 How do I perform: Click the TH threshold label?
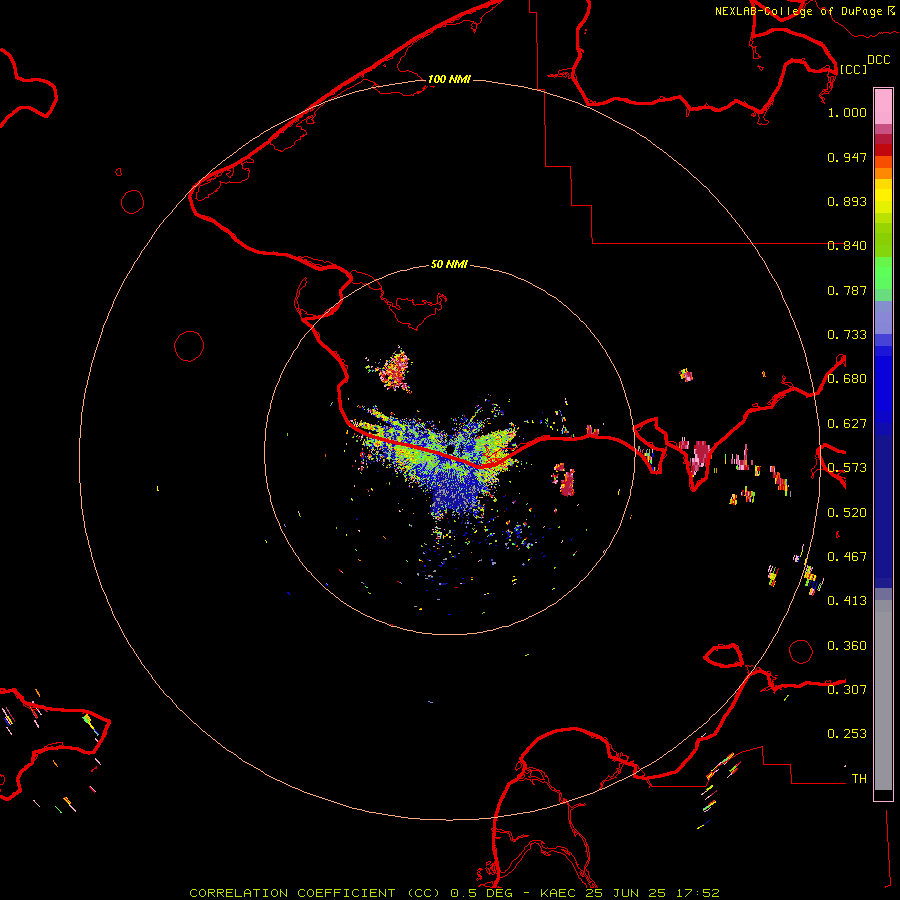coord(859,779)
